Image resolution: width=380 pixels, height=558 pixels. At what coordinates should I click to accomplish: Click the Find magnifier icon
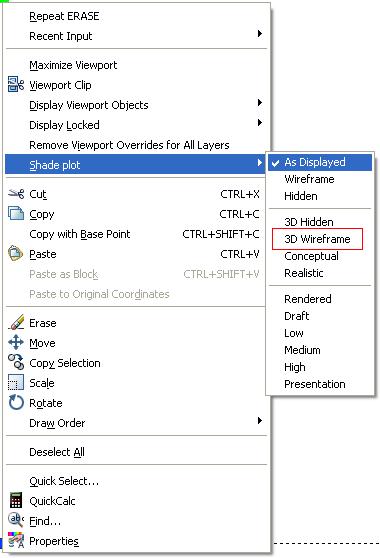point(15,520)
